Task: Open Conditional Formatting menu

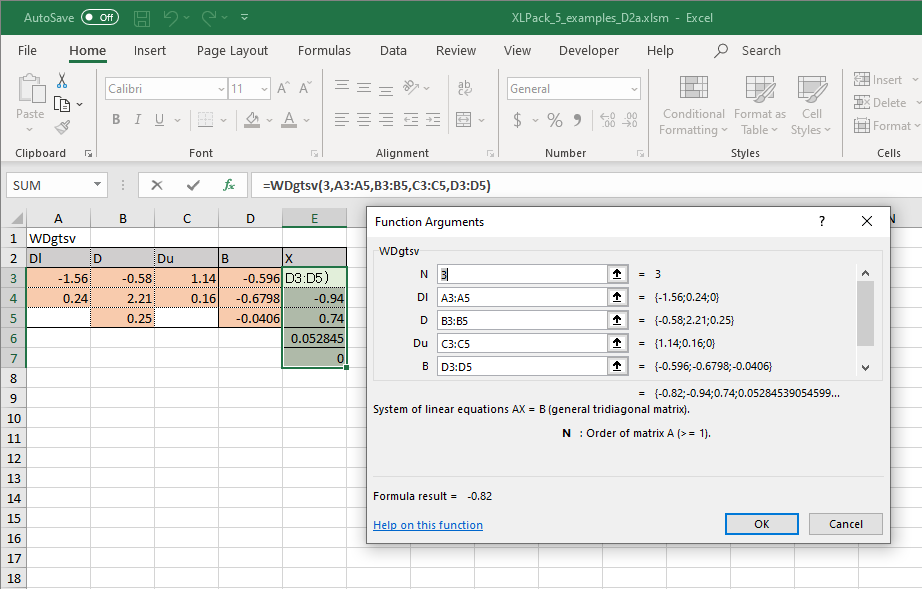Action: coord(693,106)
